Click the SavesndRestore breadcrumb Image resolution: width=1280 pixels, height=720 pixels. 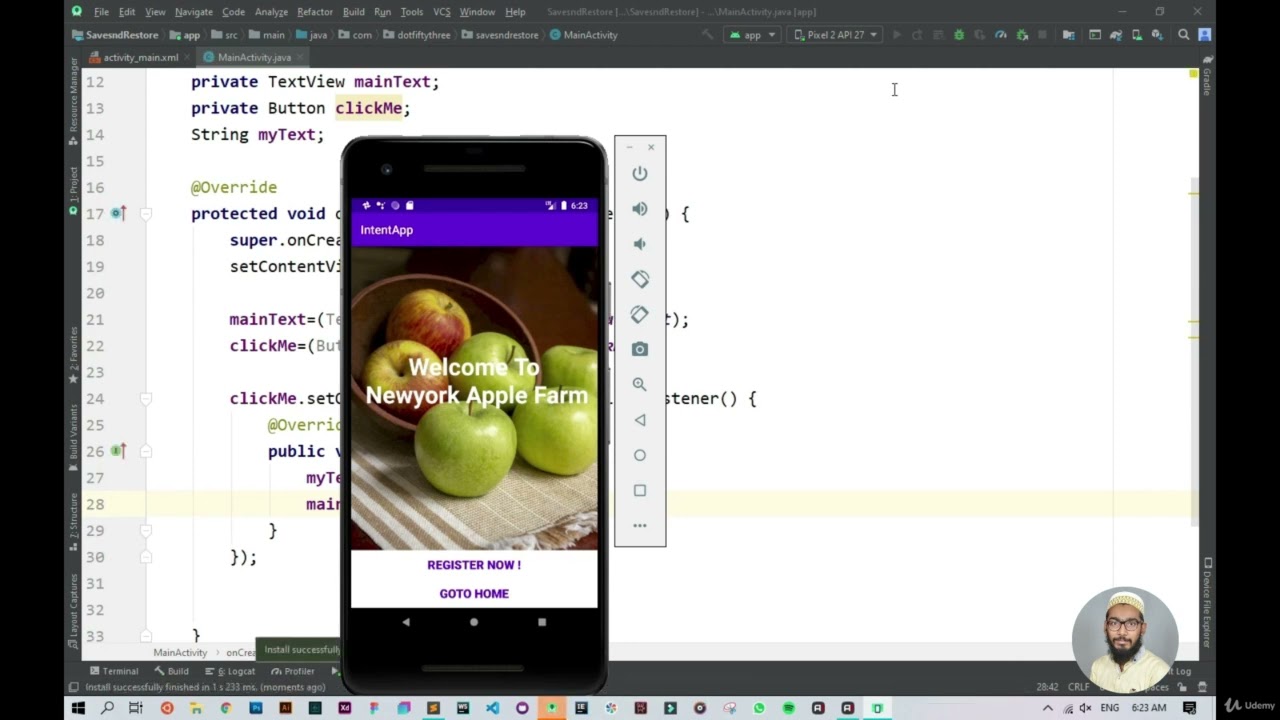(115, 35)
